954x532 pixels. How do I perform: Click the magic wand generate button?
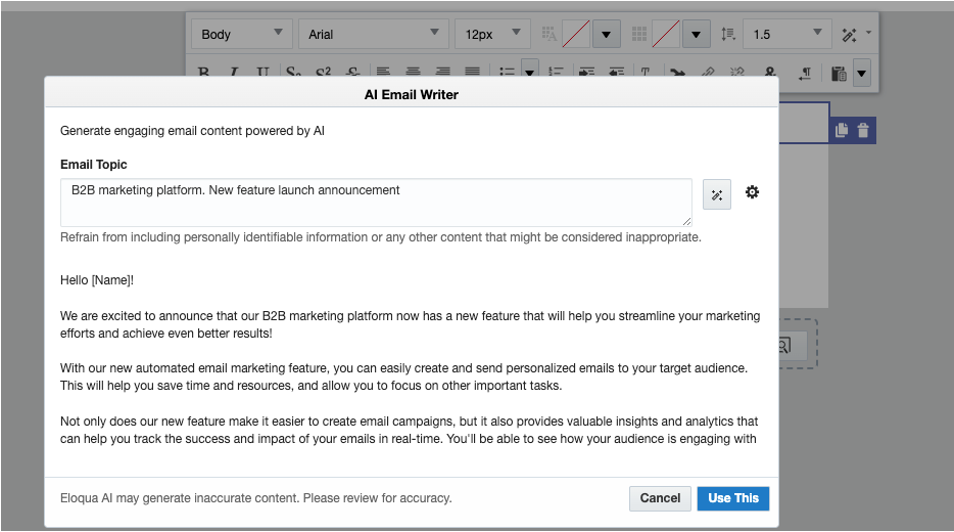pos(717,195)
